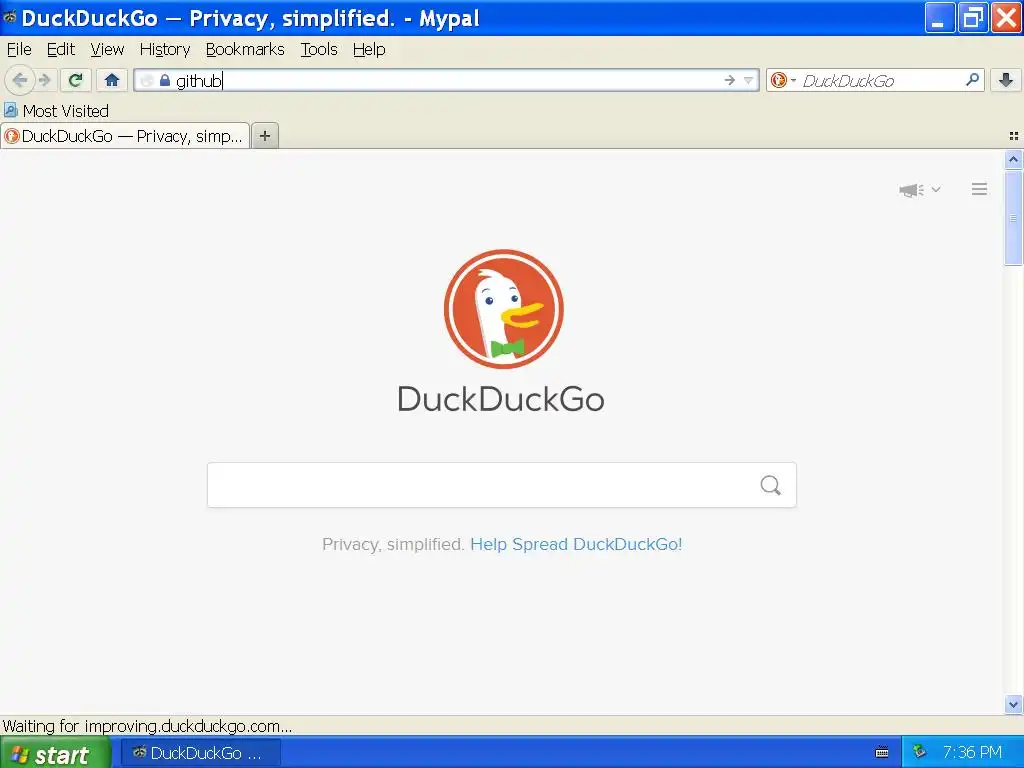
Task: Click the DuckDuckGo engine icon in search box
Action: pyautogui.click(x=778, y=80)
